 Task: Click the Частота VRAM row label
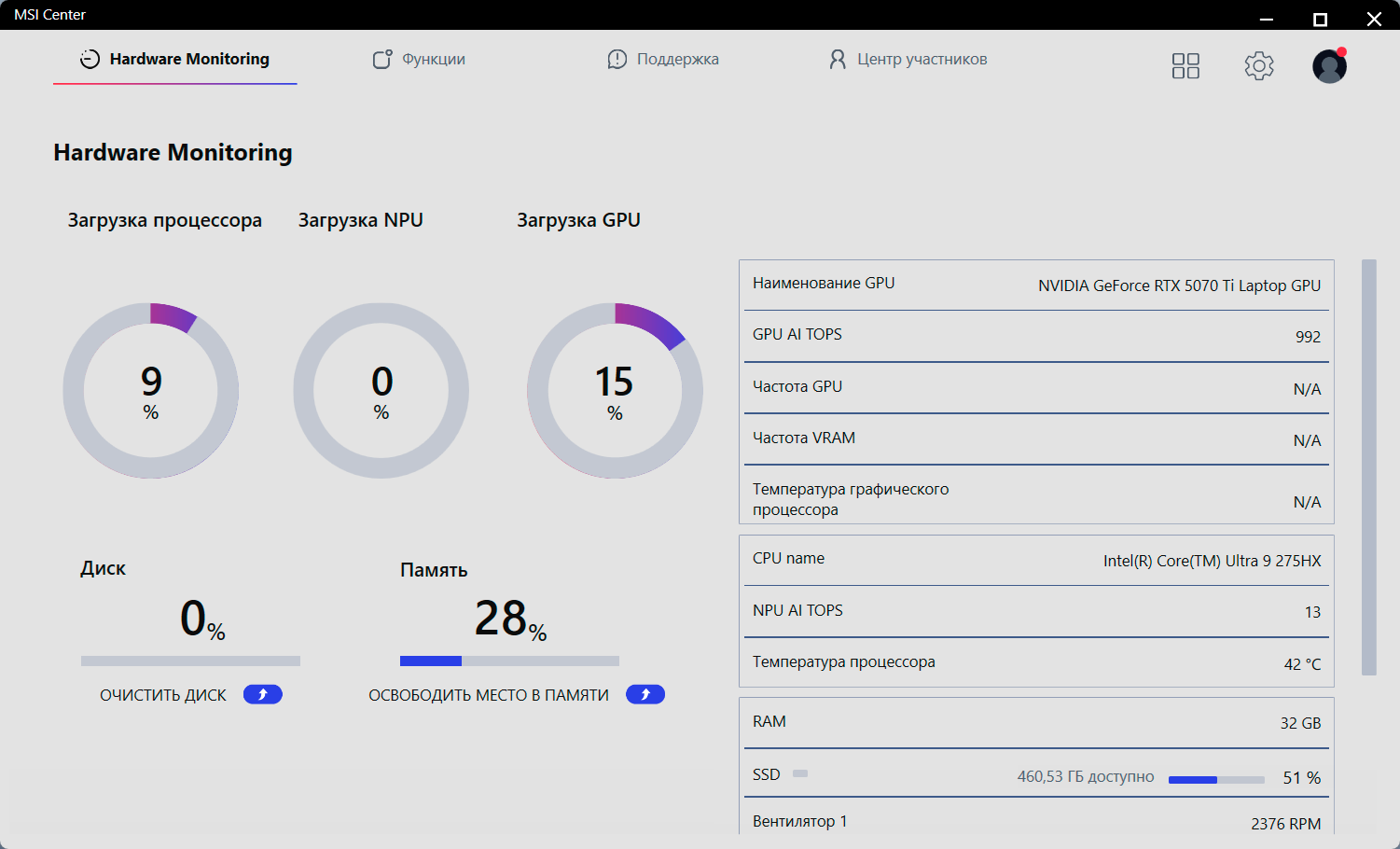point(804,438)
